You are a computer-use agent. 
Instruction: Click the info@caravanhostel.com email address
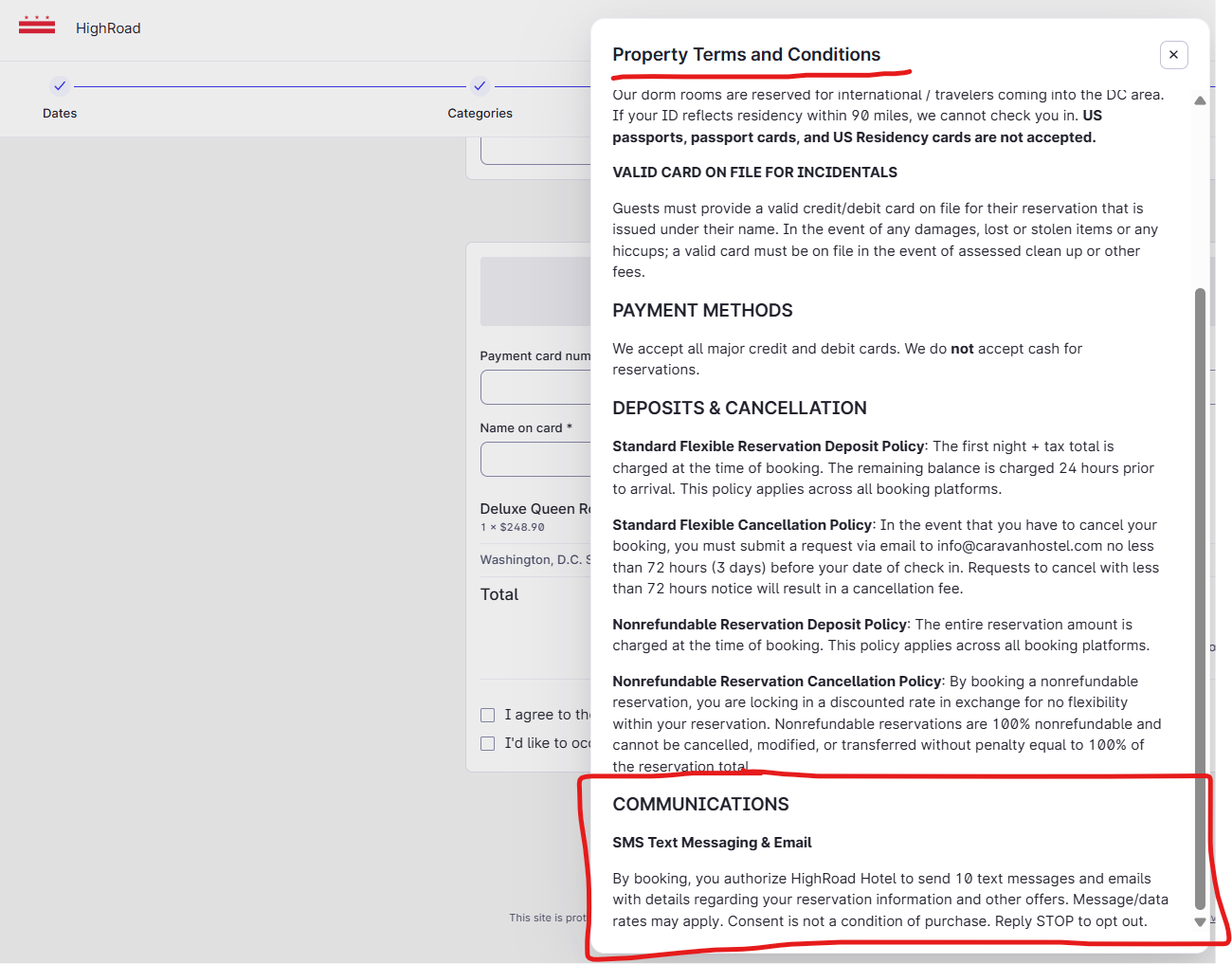[x=1020, y=546]
